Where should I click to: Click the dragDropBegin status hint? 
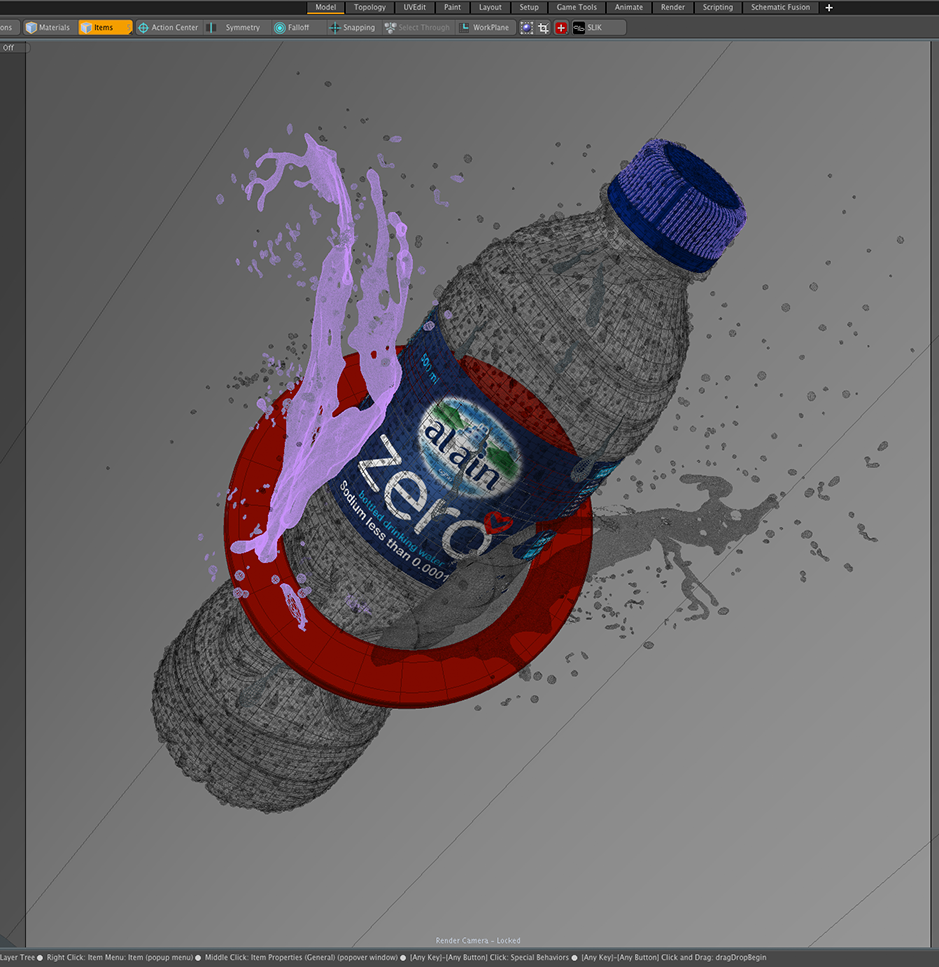tap(673, 957)
